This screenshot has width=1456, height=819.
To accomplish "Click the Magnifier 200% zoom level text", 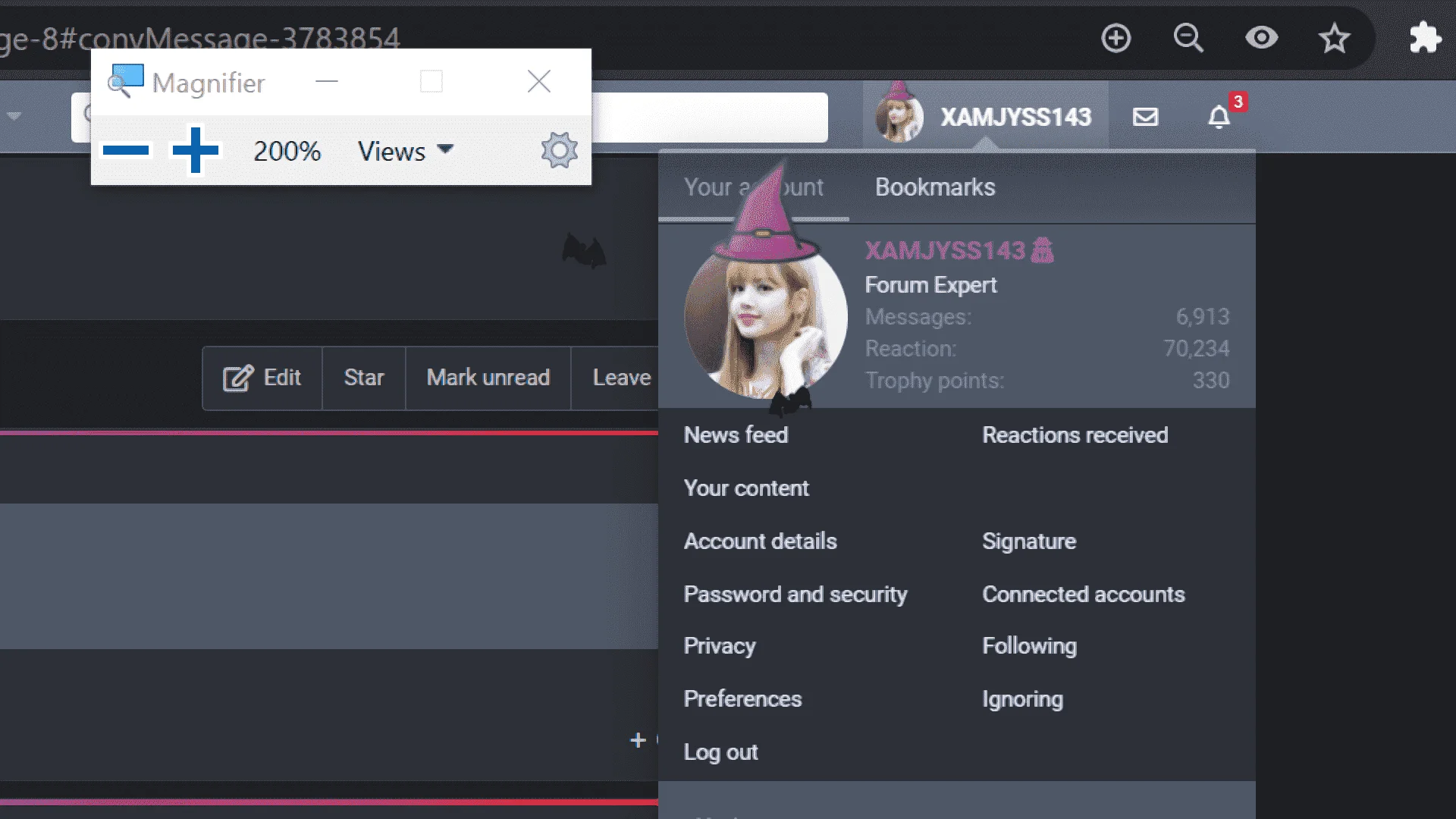I will 287,151.
